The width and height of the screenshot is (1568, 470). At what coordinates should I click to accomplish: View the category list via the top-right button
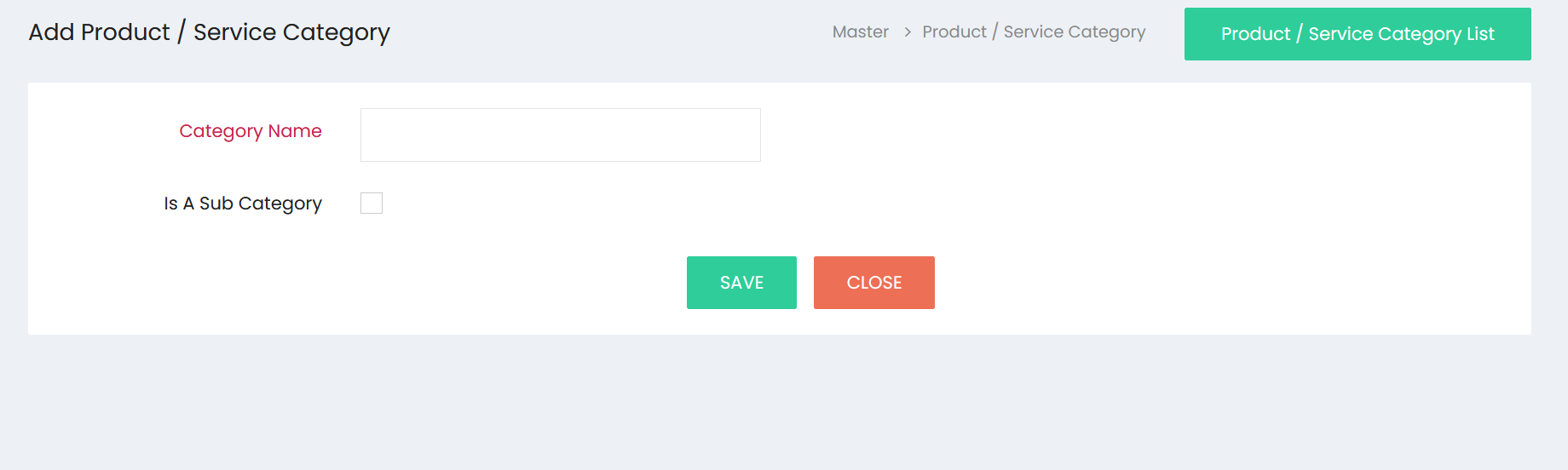1358,34
